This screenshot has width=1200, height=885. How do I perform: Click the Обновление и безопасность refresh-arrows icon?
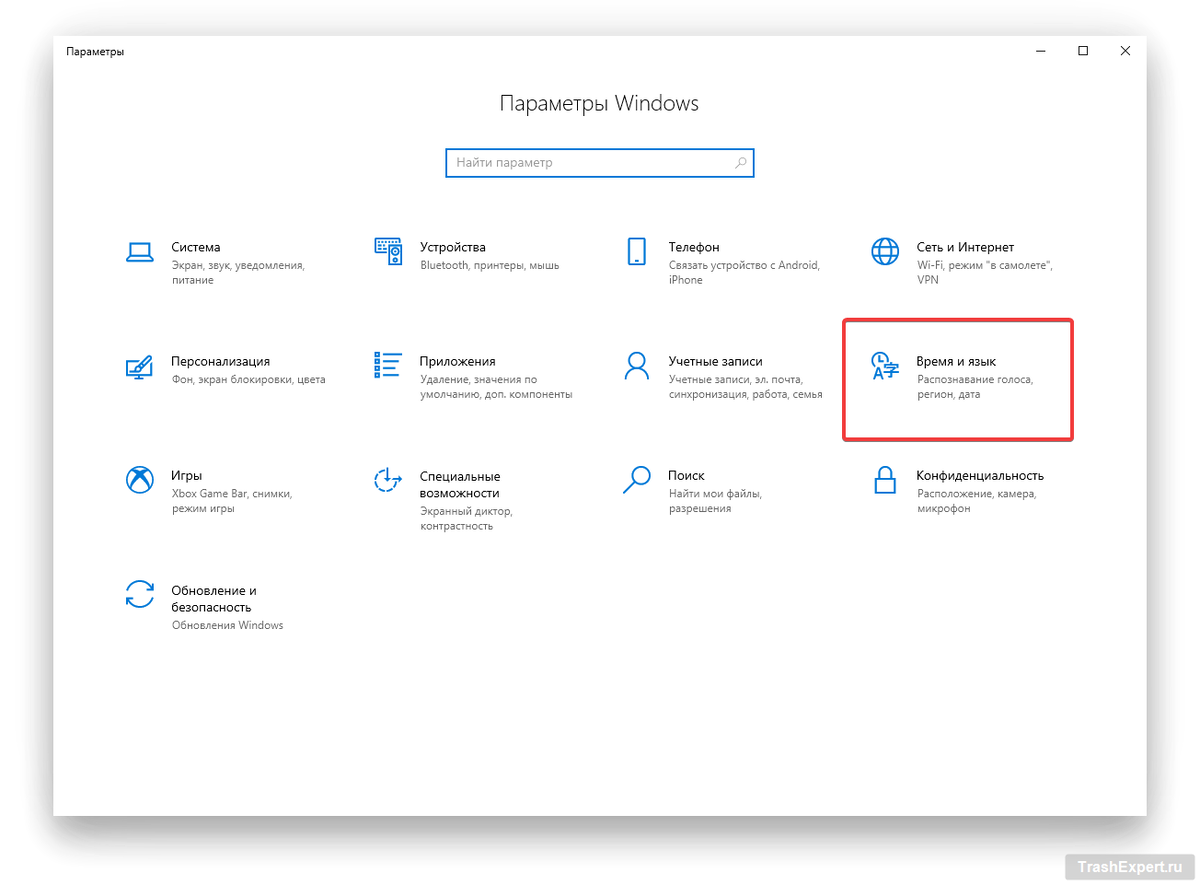tap(139, 594)
